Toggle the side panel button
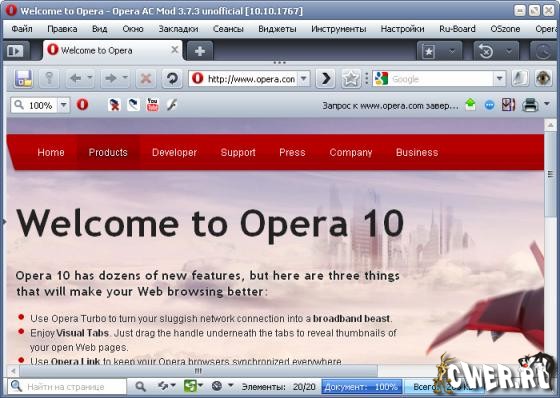This screenshot has height=398, width=560. click(x=15, y=51)
